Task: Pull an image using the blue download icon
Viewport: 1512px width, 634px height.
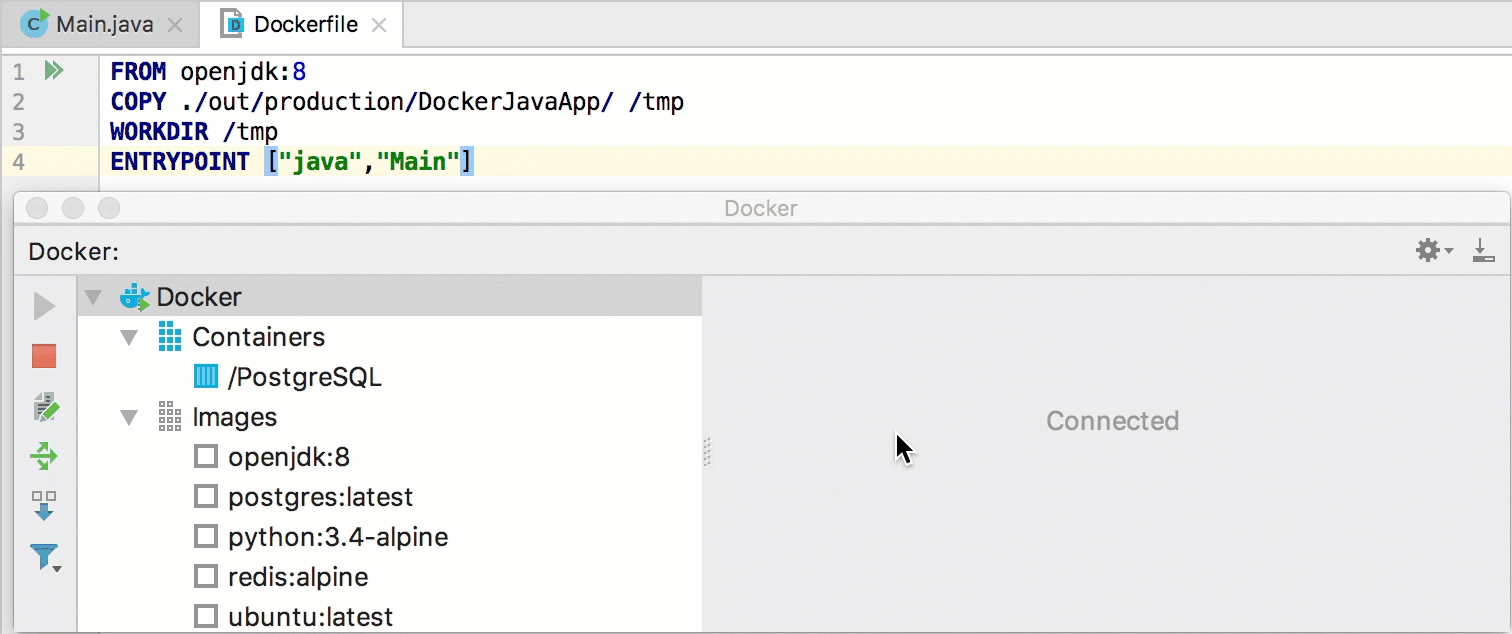Action: (44, 507)
